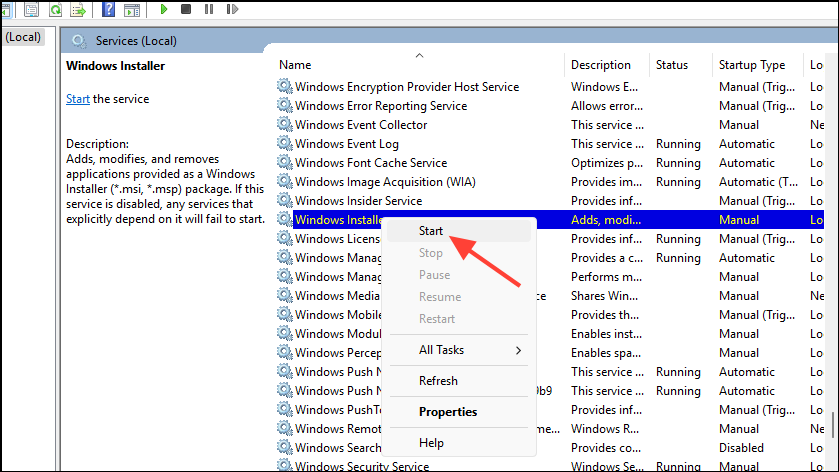Click the 'Shares Win...' description cell

coord(604,296)
